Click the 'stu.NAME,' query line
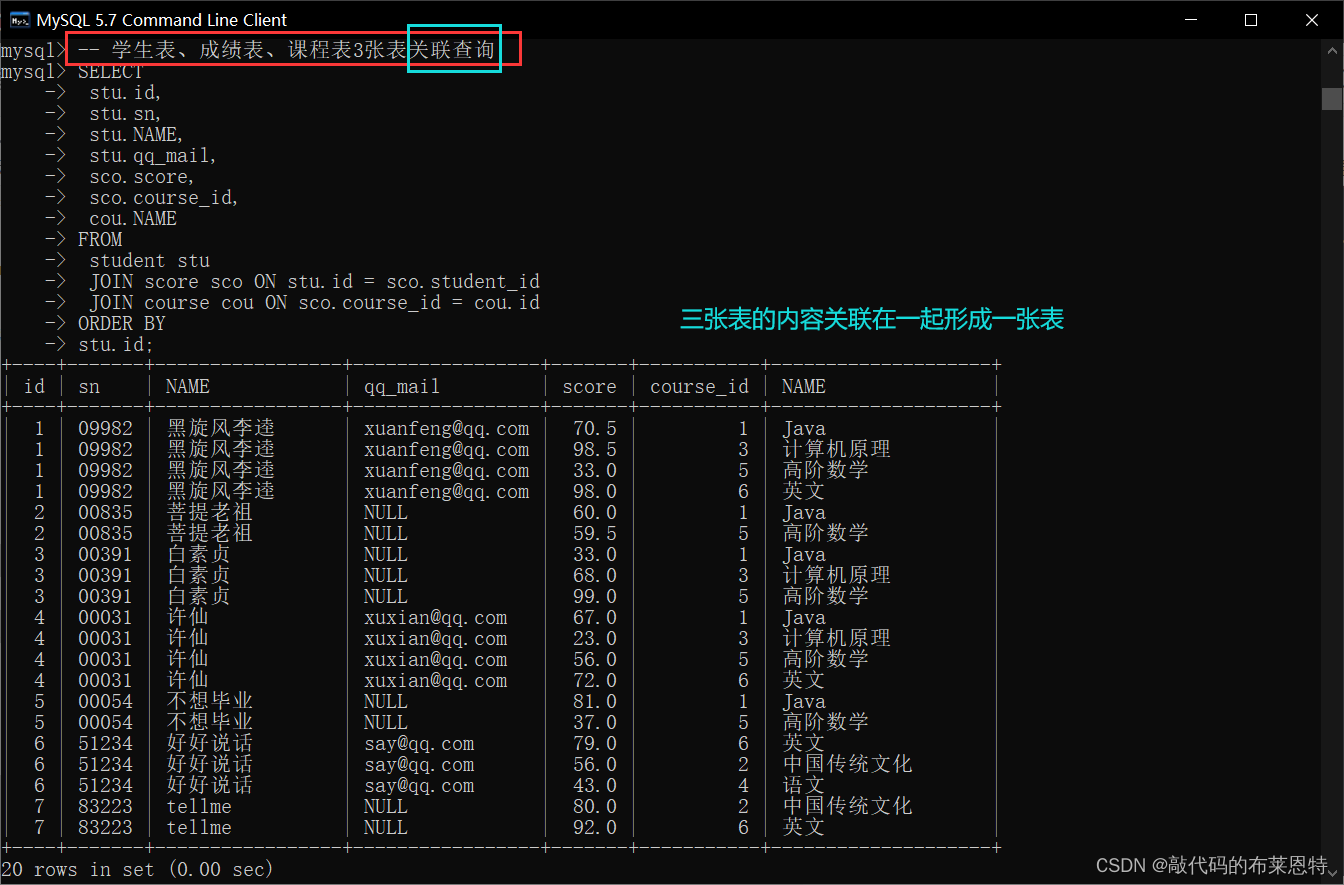The image size is (1344, 885). coord(136,135)
